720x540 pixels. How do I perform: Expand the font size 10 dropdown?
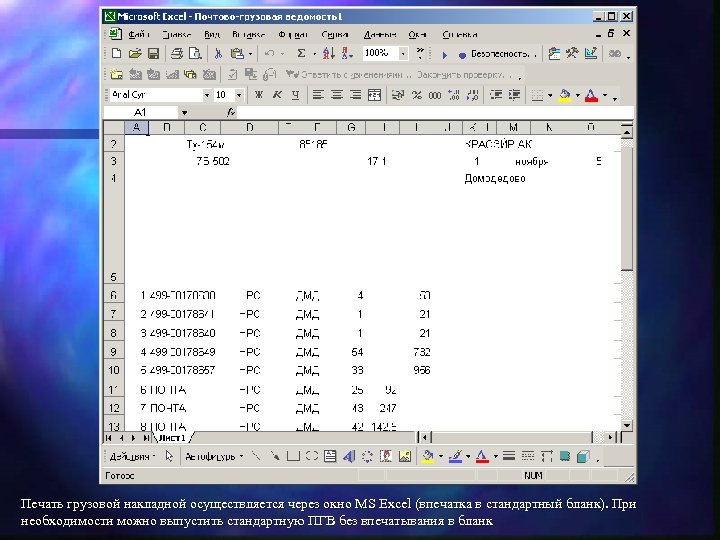239,95
